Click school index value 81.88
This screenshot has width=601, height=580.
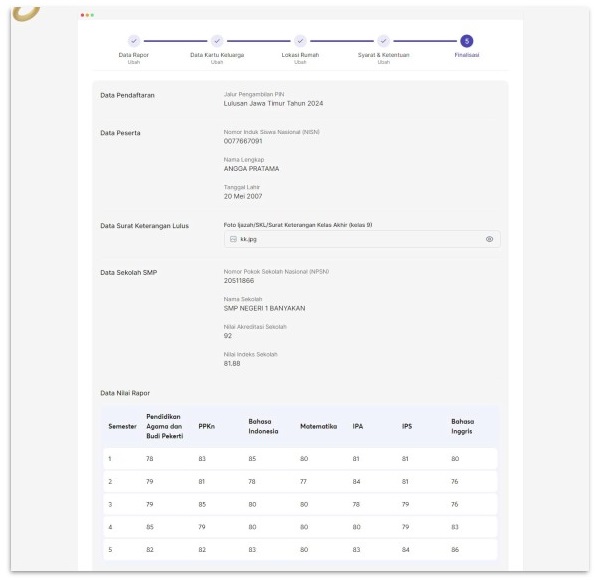click(232, 363)
